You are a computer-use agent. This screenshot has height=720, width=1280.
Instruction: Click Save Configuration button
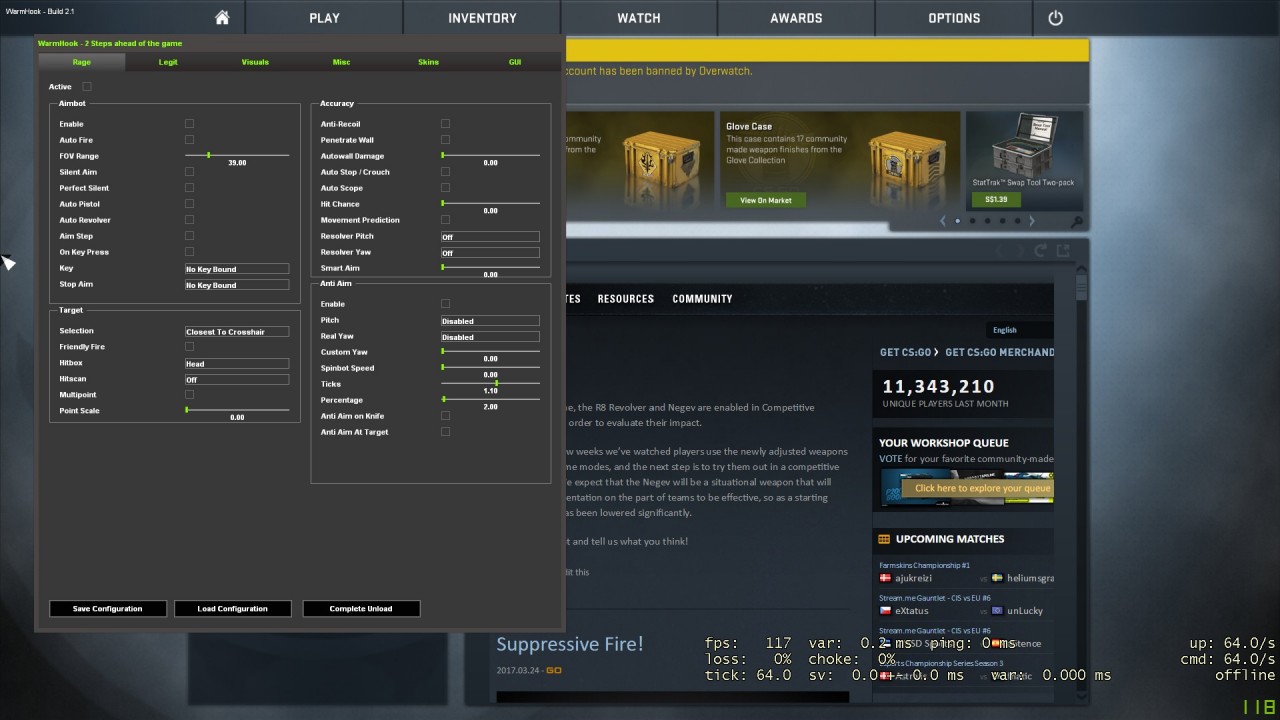108,608
